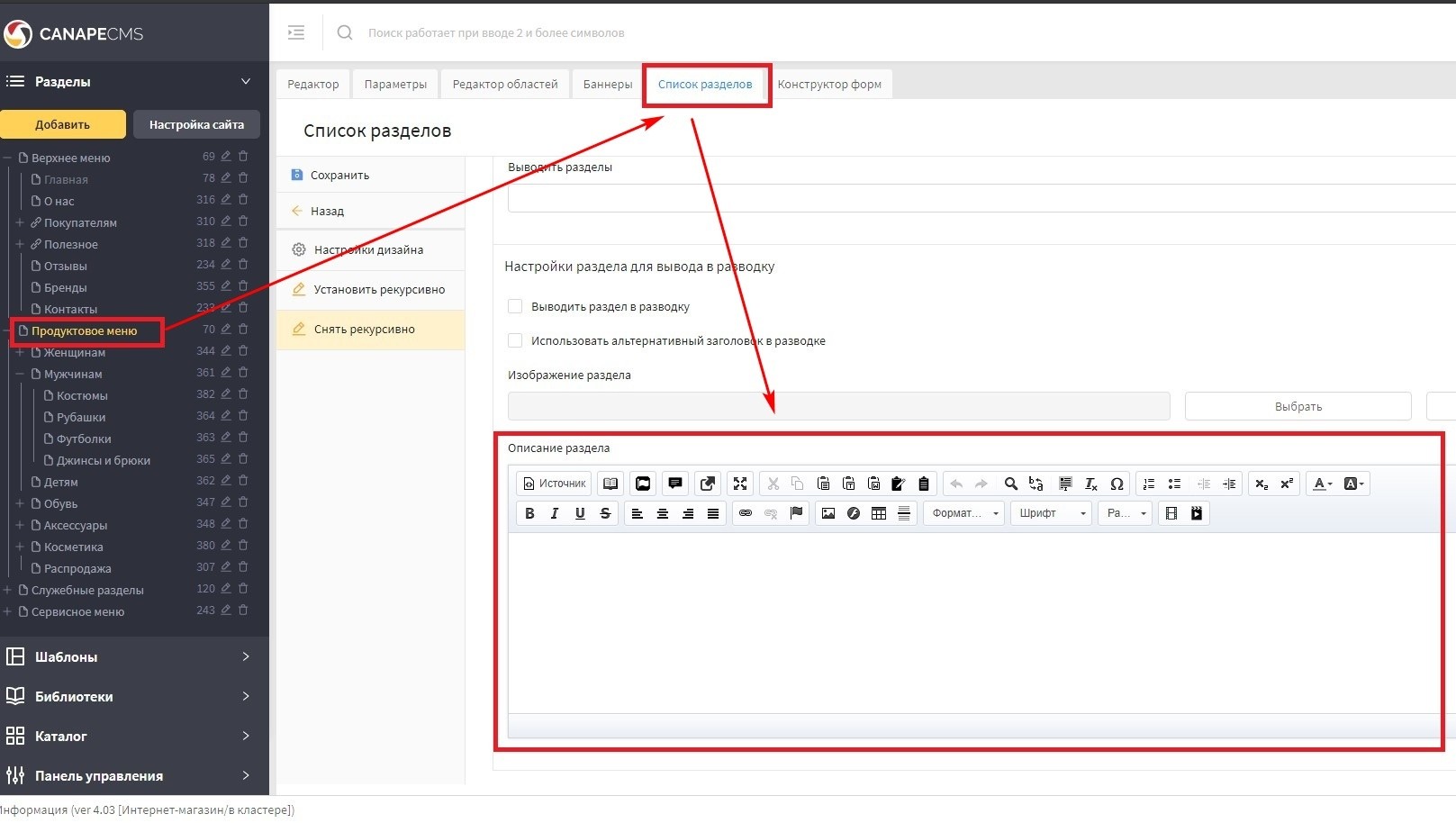The width and height of the screenshot is (1456, 823).
Task: Open the Шрифт font dropdown
Action: click(x=1051, y=513)
